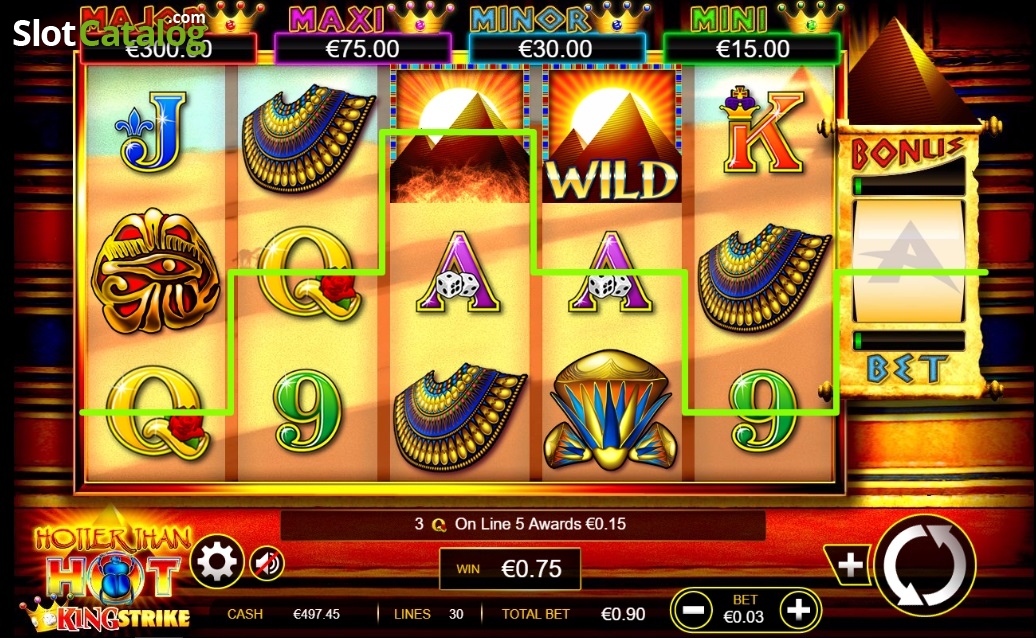Click the WILD pyramid symbol

pyautogui.click(x=611, y=135)
